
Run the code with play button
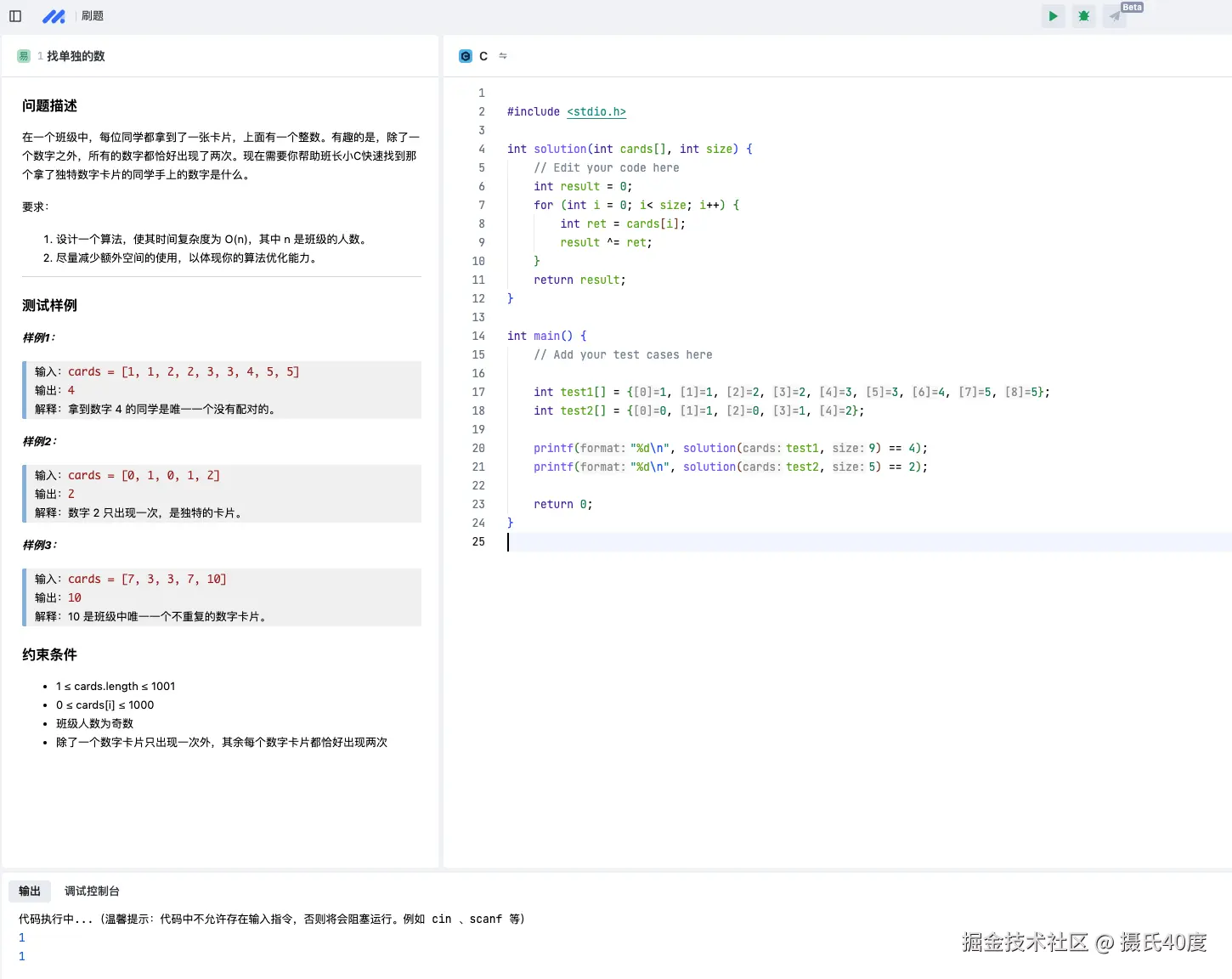[1053, 16]
